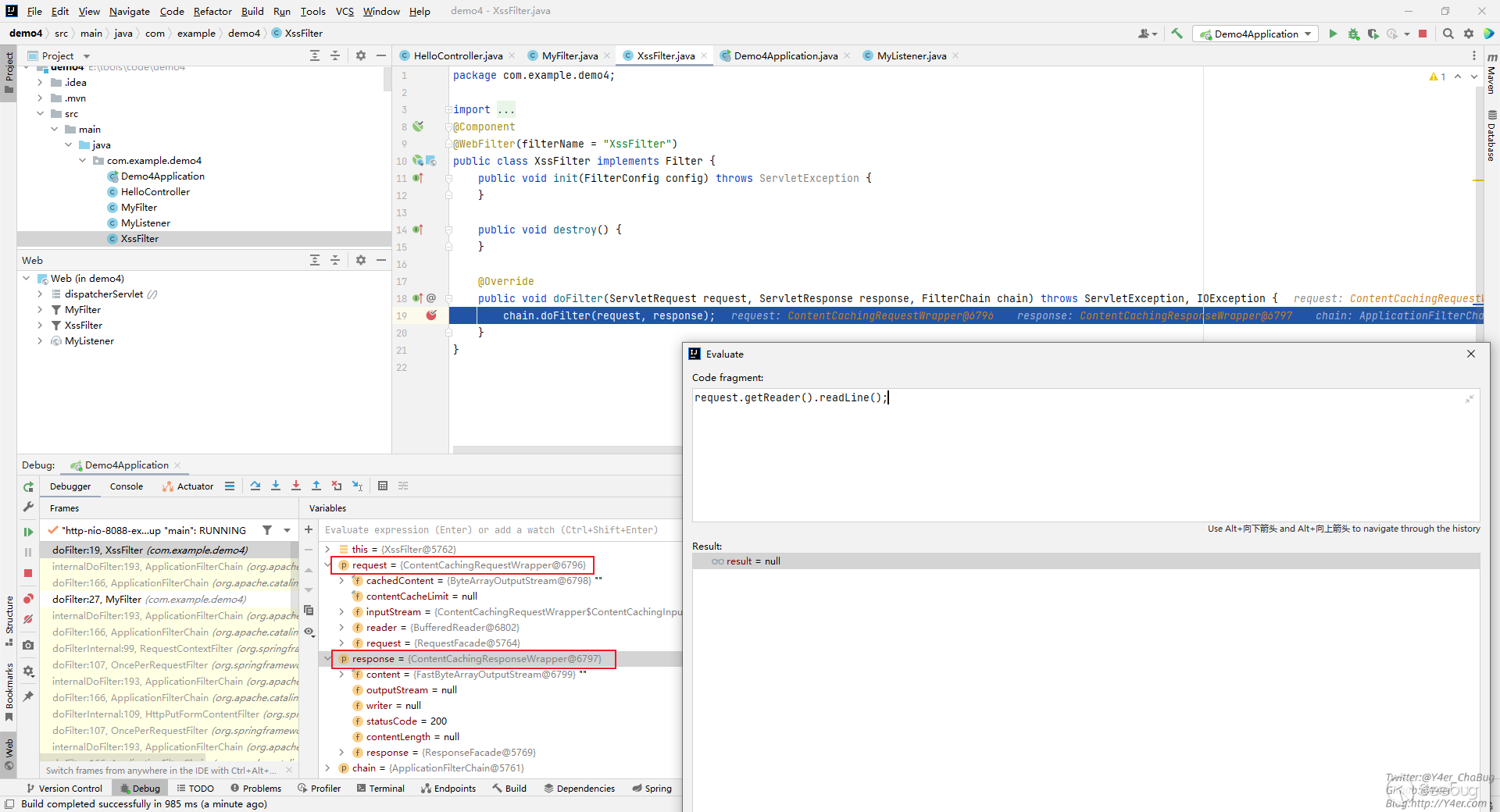This screenshot has height=812, width=1500.
Task: Open the Refactor menu
Action: [x=212, y=11]
